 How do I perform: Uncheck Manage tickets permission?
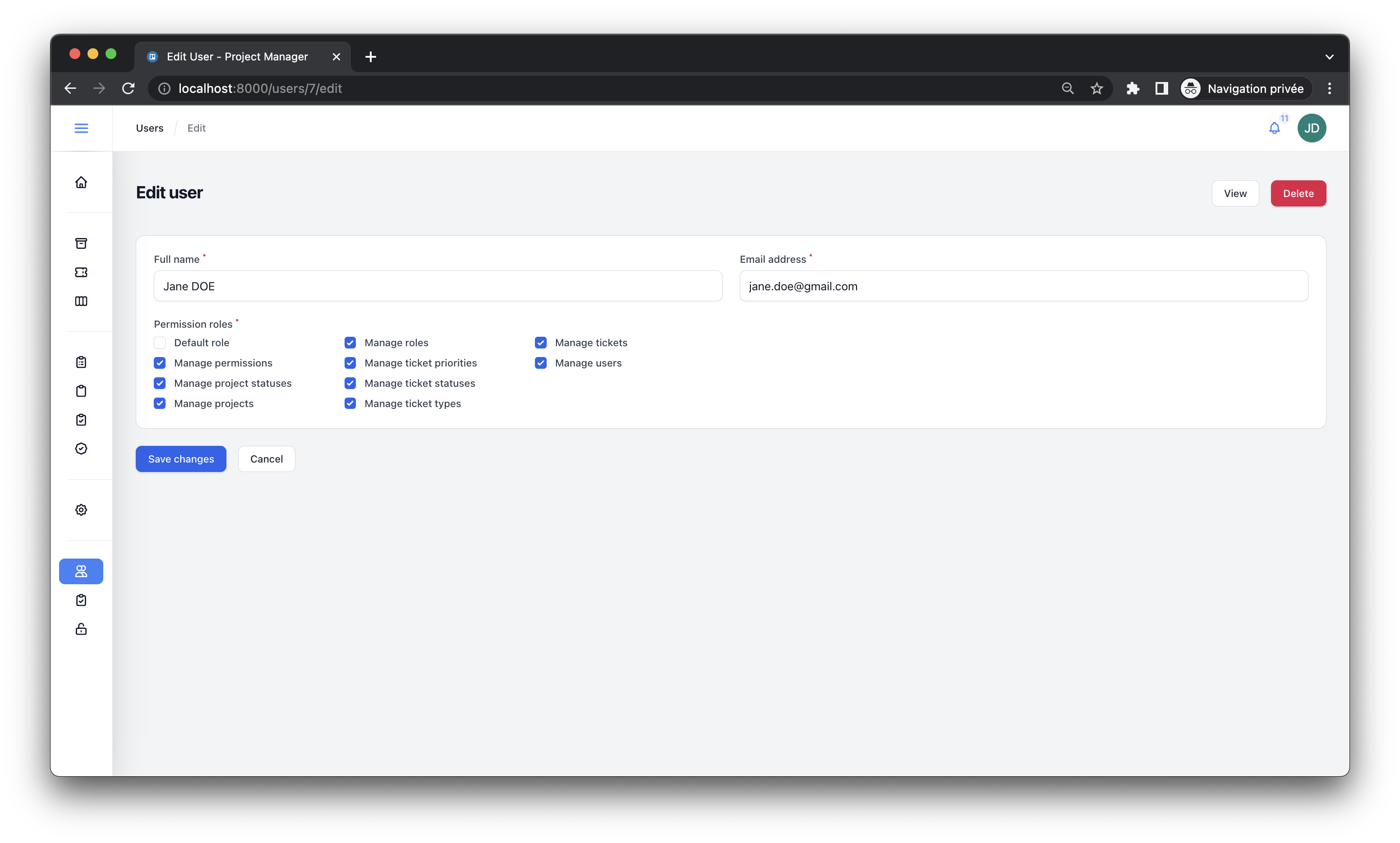[540, 343]
